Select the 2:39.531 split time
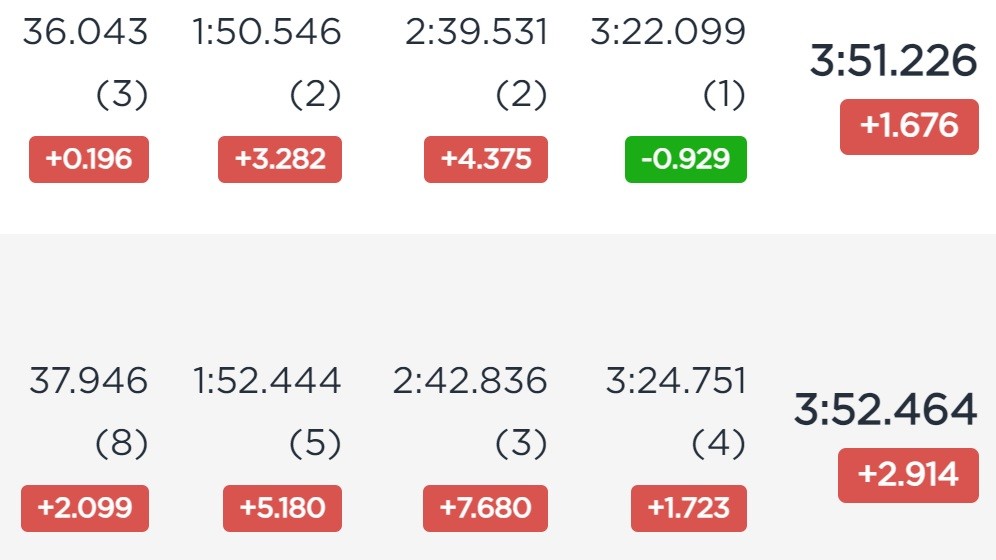The height and width of the screenshot is (560, 996). [476, 32]
